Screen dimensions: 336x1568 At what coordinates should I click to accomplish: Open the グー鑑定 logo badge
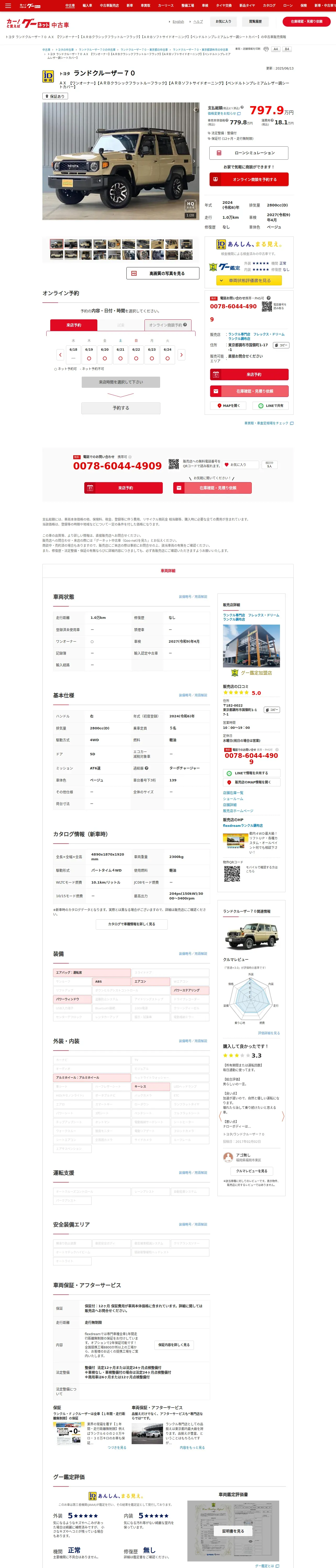pyautogui.click(x=225, y=267)
